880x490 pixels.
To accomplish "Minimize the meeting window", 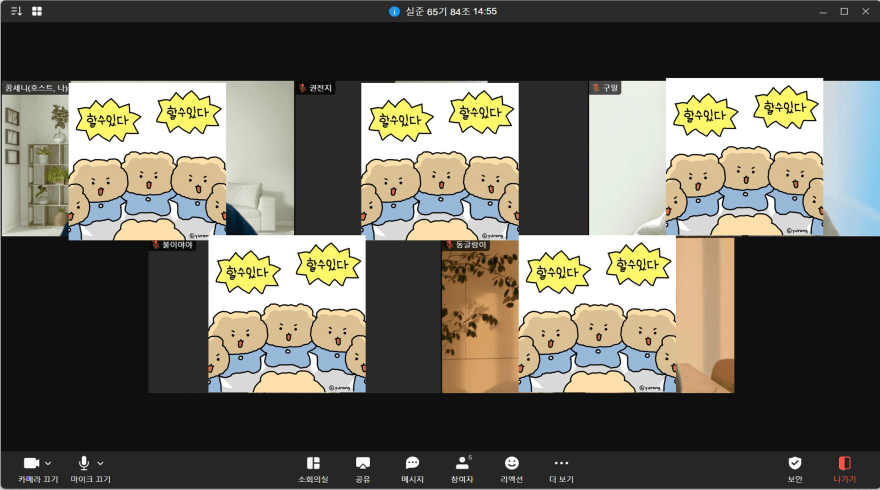I will (x=823, y=12).
